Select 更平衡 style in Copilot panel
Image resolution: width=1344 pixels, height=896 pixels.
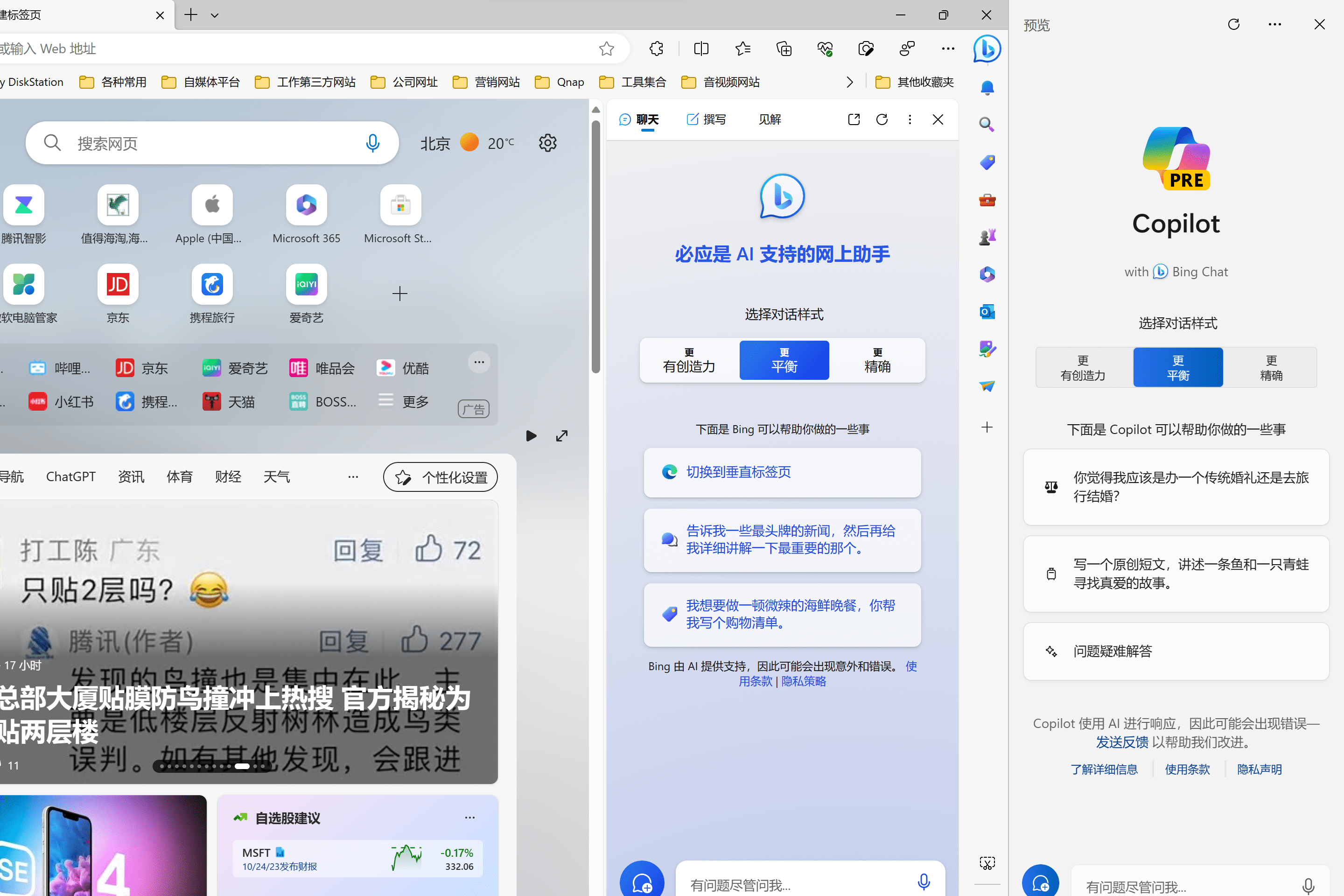pyautogui.click(x=1178, y=367)
